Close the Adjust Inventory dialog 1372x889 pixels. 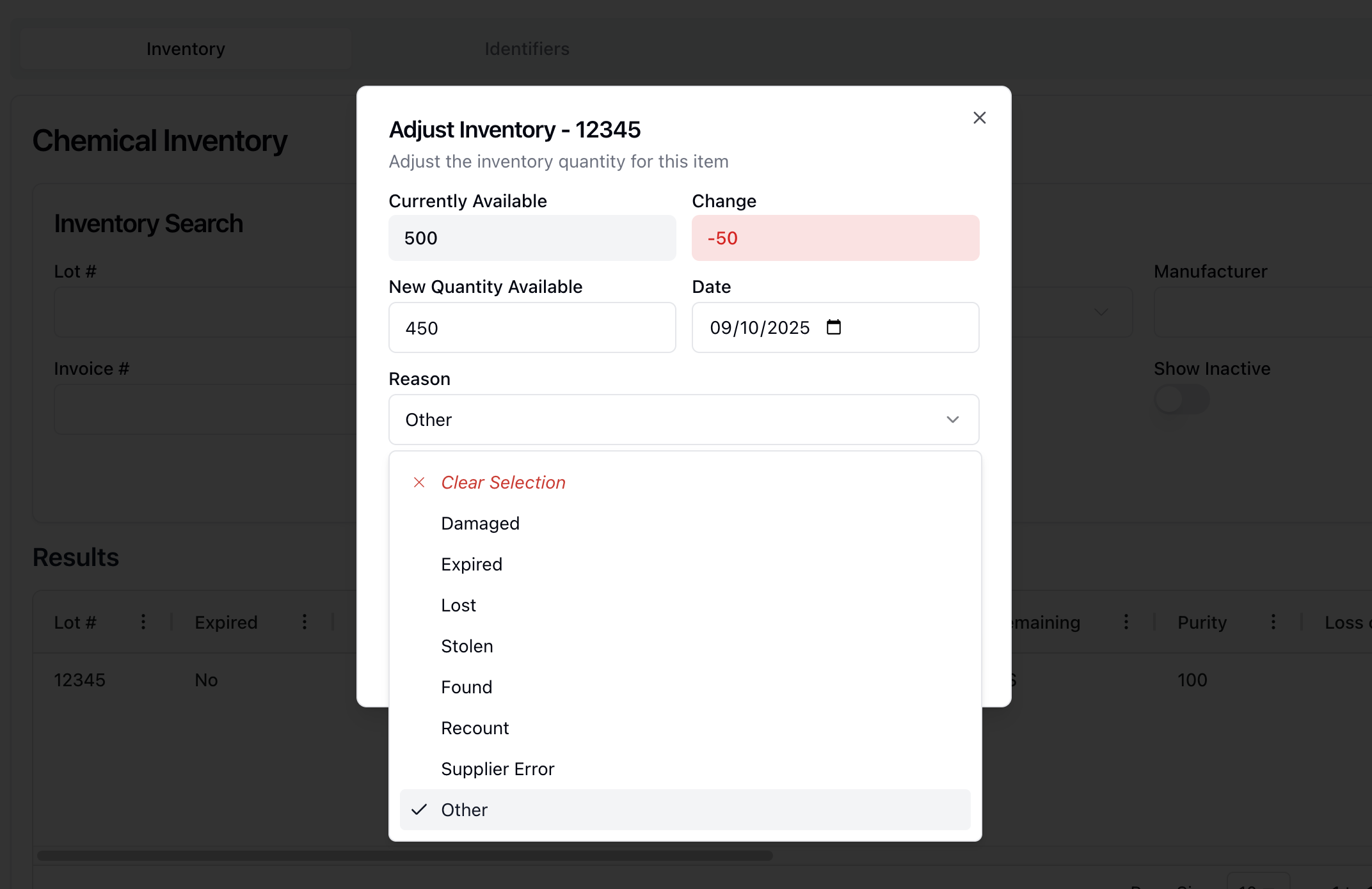pos(979,118)
